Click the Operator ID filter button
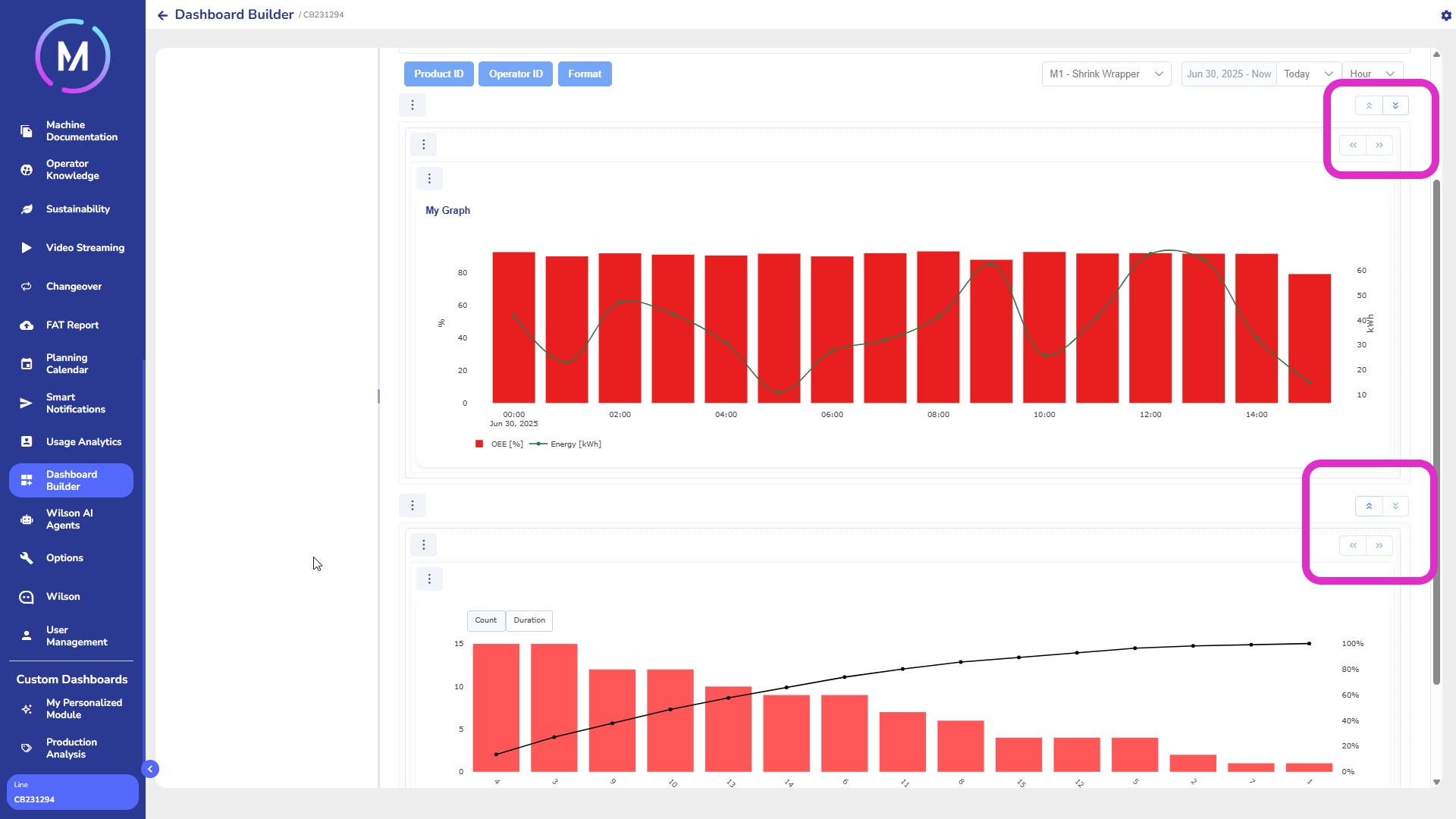 point(516,74)
